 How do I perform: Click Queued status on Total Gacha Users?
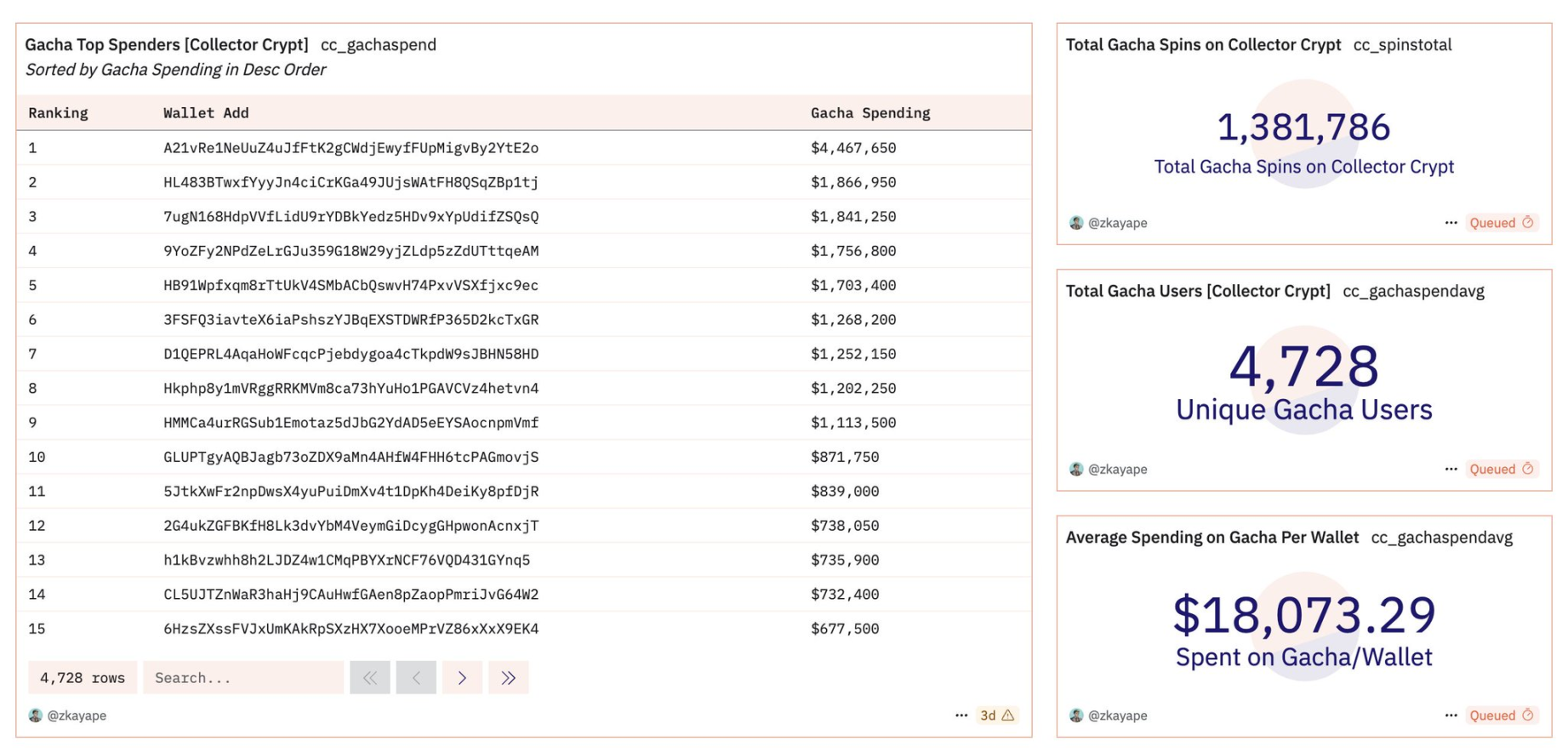click(x=1502, y=470)
